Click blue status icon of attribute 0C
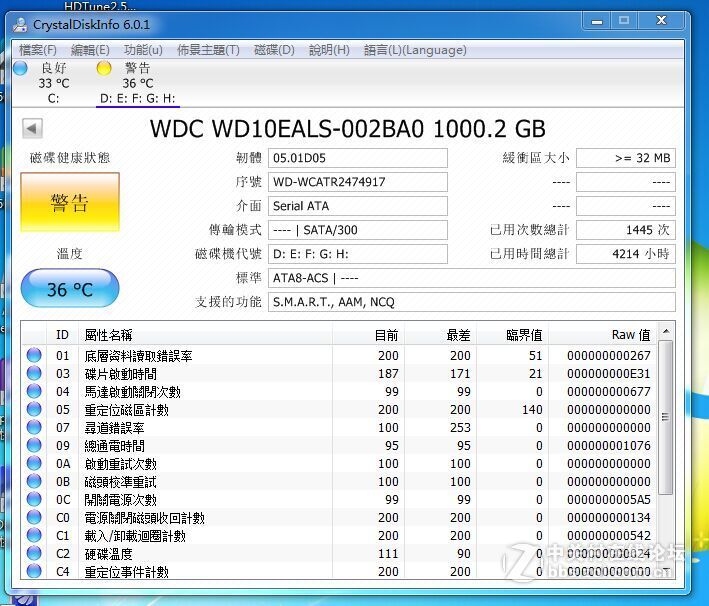The width and height of the screenshot is (709, 606). tap(34, 499)
